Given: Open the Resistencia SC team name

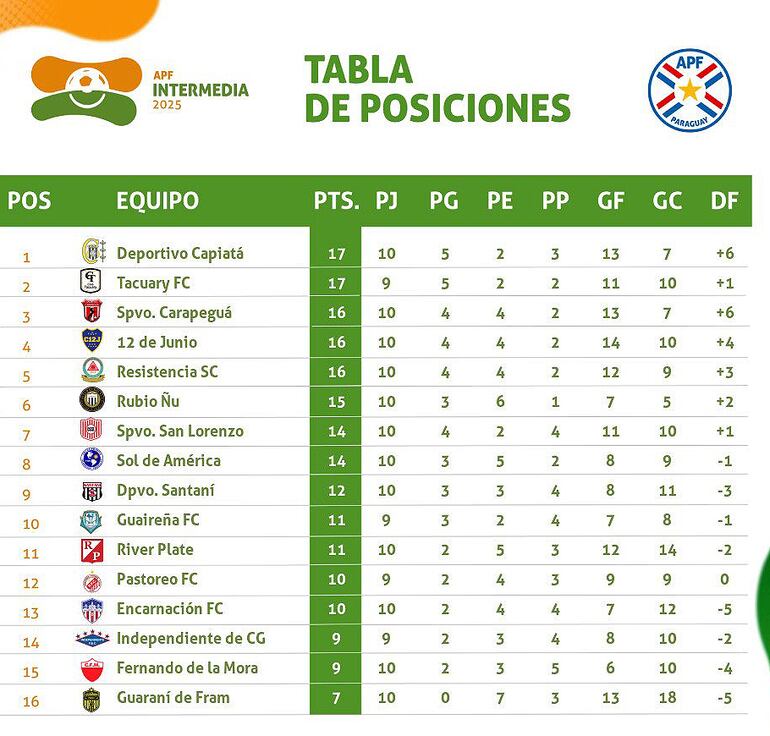Looking at the screenshot, I should pyautogui.click(x=167, y=372).
